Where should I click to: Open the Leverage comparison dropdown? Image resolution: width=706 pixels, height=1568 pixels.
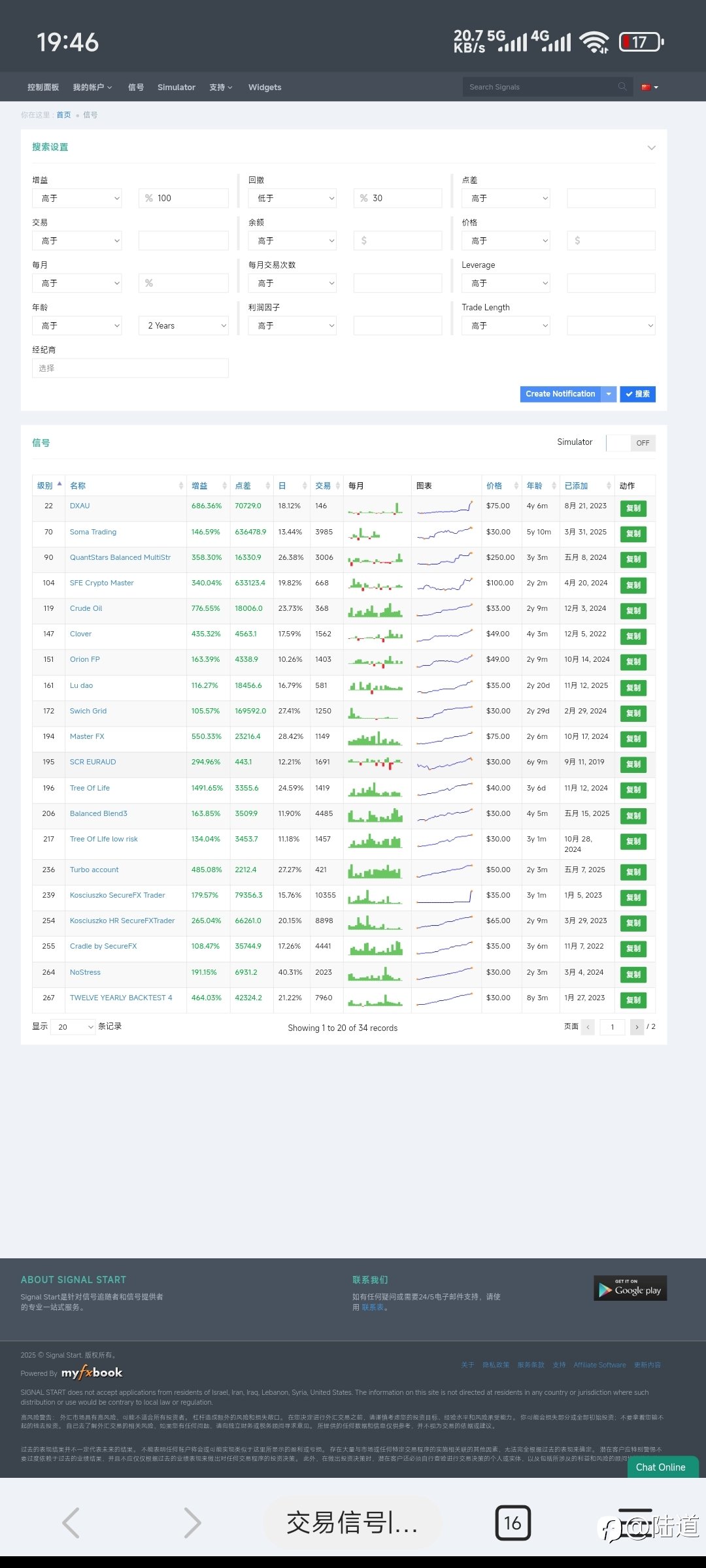pos(506,283)
